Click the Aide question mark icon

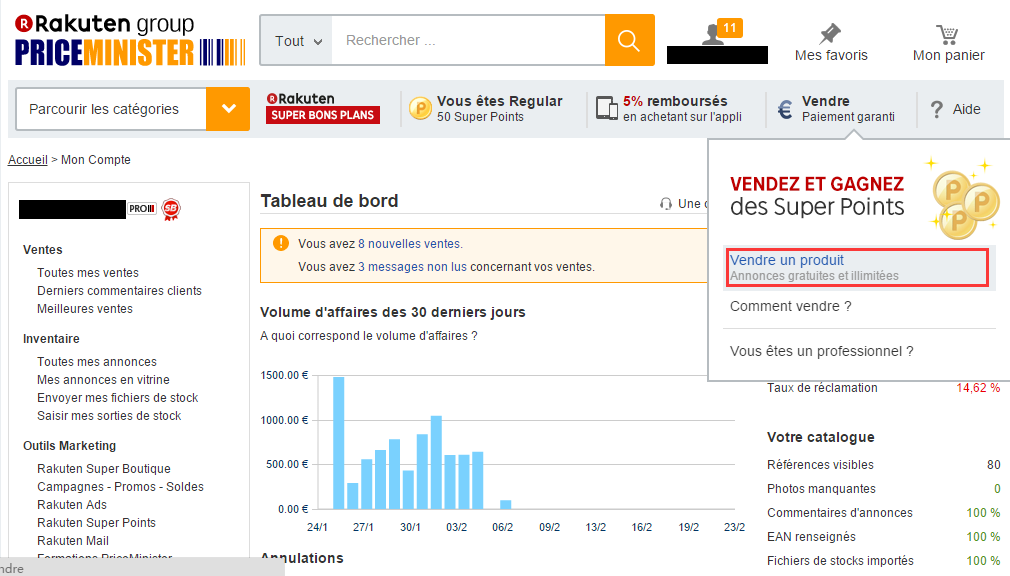[x=936, y=109]
